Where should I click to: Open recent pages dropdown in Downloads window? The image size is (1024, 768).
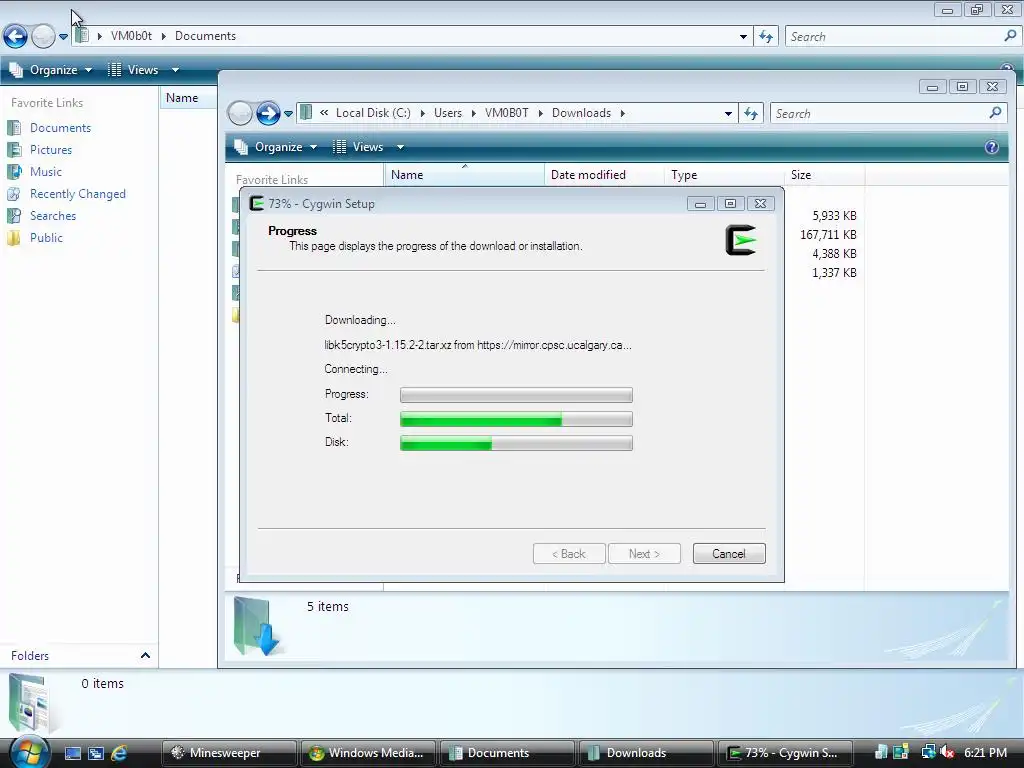tap(288, 114)
